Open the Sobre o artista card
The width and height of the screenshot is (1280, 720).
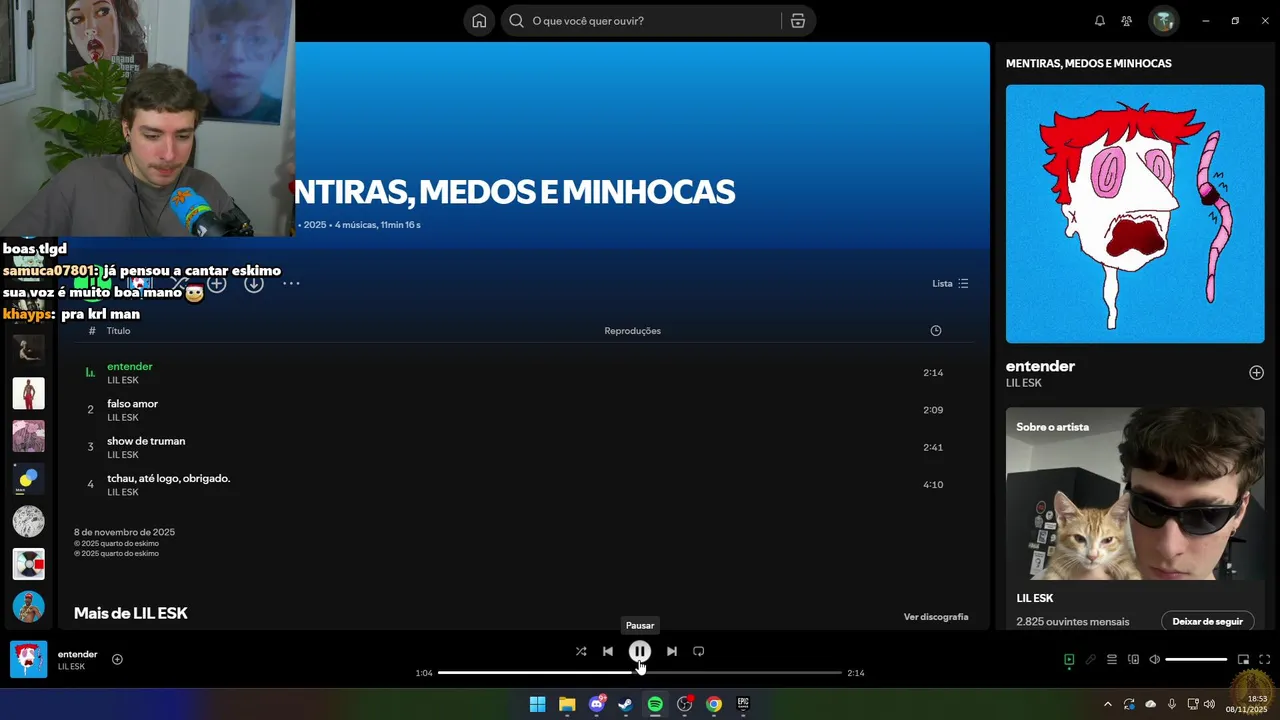1135,520
